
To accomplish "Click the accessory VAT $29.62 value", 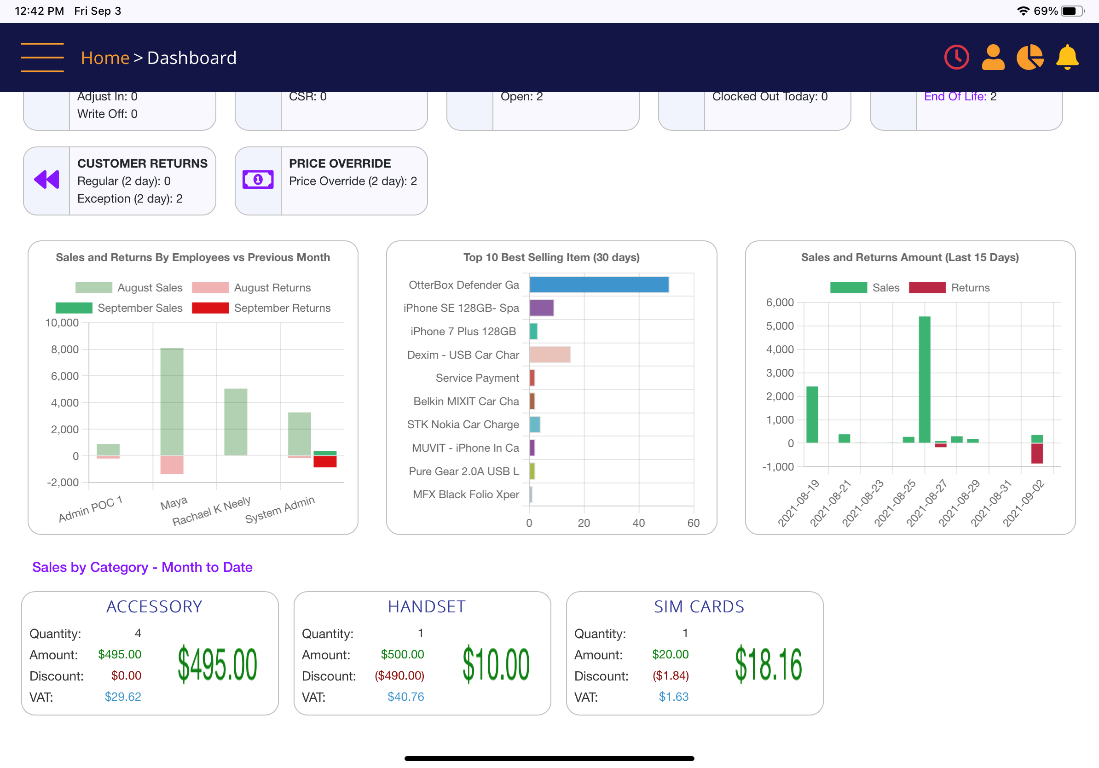I will coord(123,697).
